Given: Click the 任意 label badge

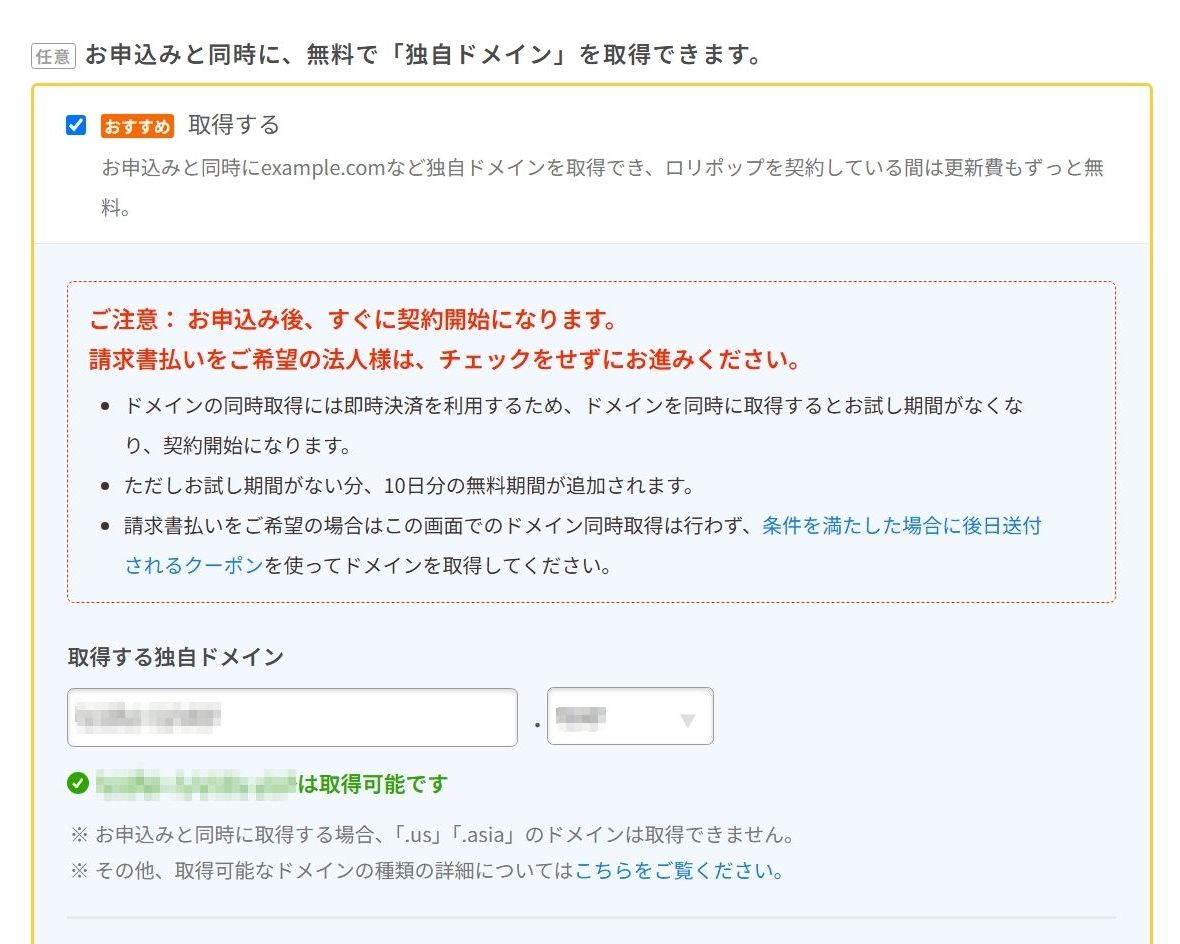Looking at the screenshot, I should [x=53, y=56].
